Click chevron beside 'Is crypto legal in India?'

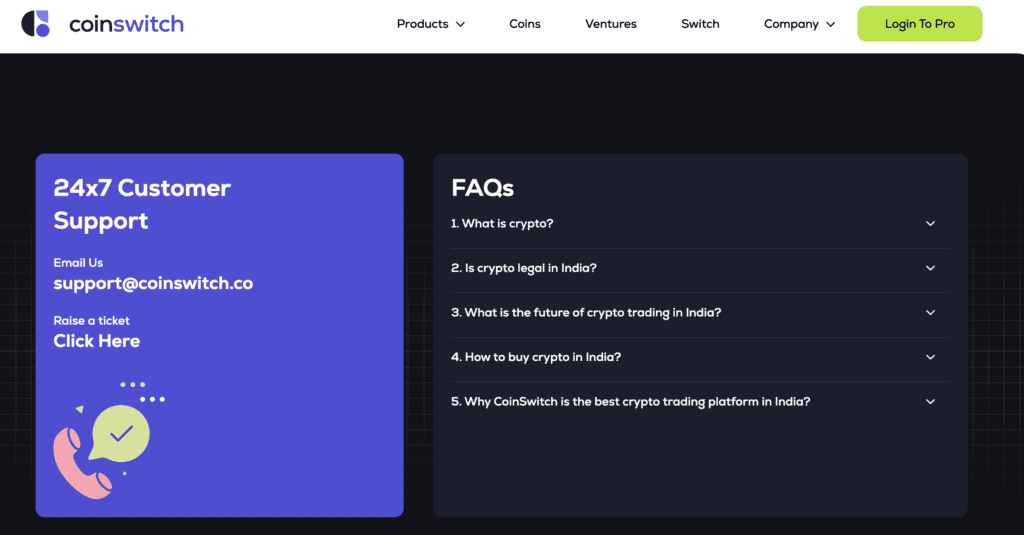tap(930, 268)
